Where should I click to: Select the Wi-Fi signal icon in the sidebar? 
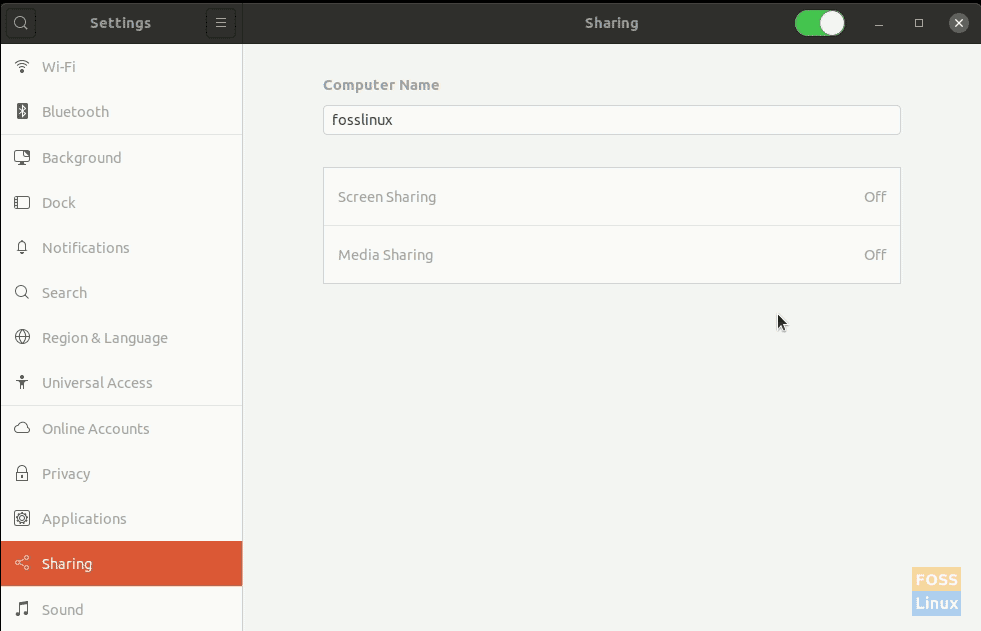[21, 66]
